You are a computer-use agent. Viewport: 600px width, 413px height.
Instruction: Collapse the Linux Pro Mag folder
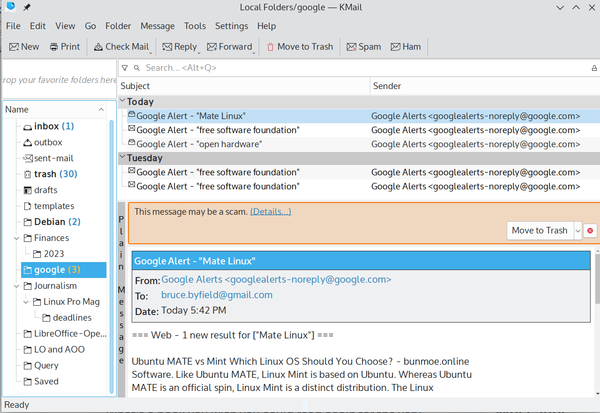point(26,302)
